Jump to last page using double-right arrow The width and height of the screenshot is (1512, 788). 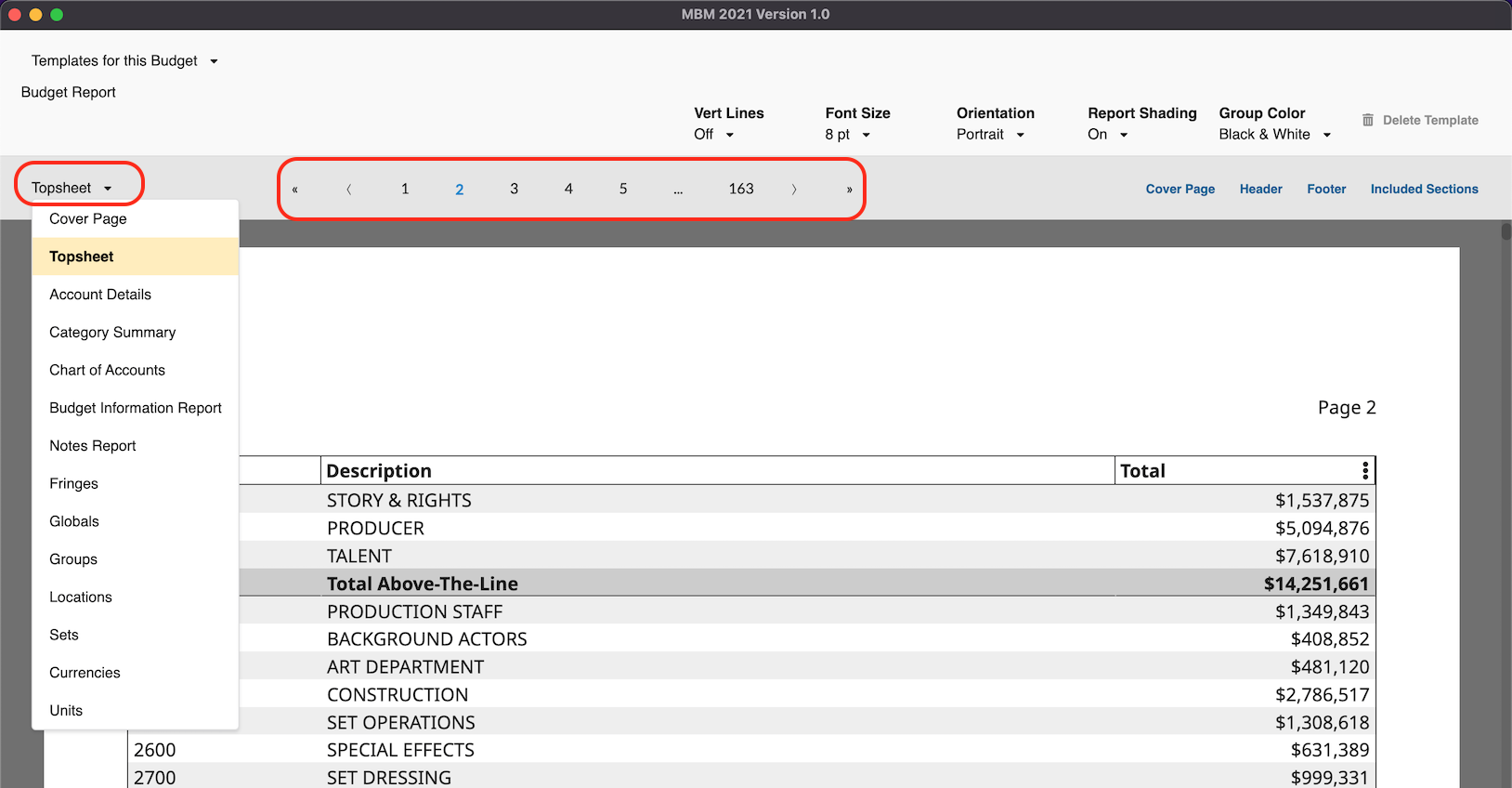point(849,190)
